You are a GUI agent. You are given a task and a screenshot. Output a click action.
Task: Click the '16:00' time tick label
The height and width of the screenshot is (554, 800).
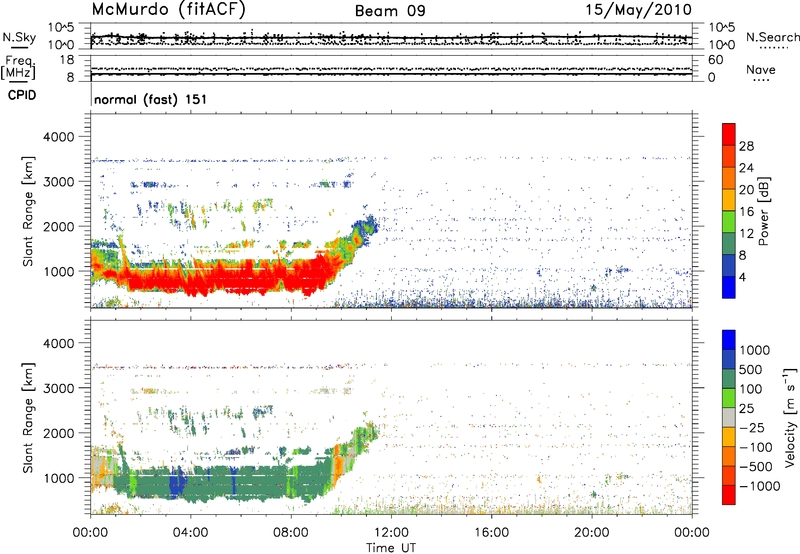pos(491,533)
